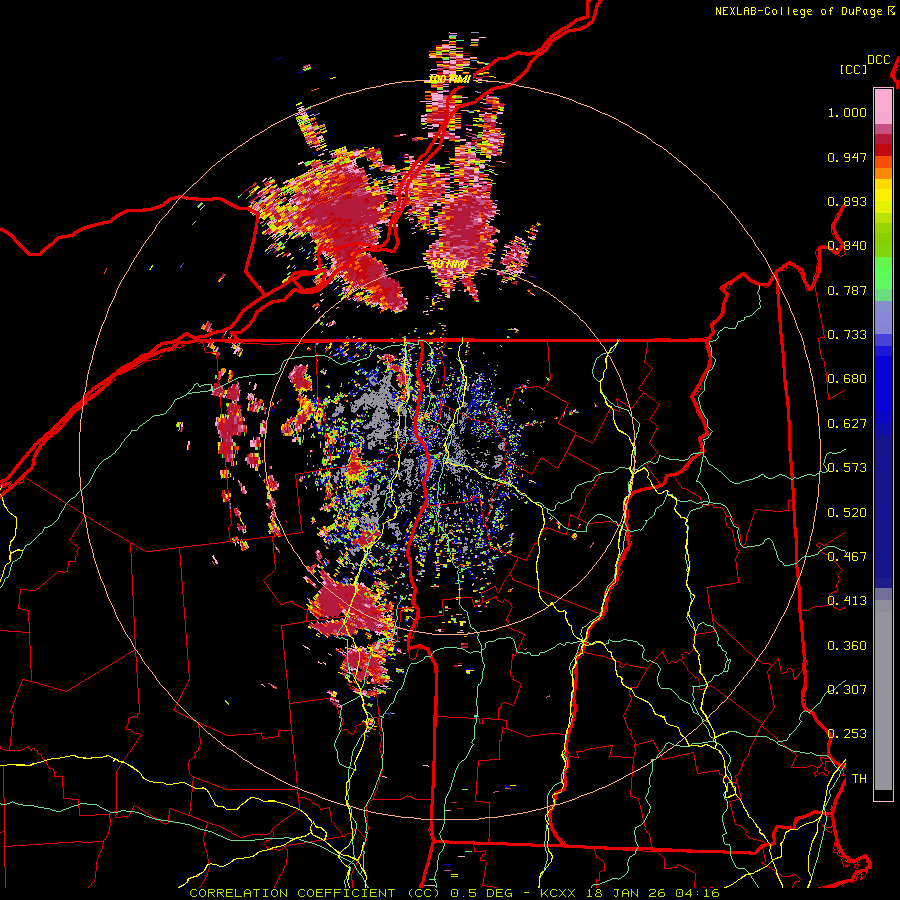
Task: Click the 50 NMI range ring label
Action: 449,264
